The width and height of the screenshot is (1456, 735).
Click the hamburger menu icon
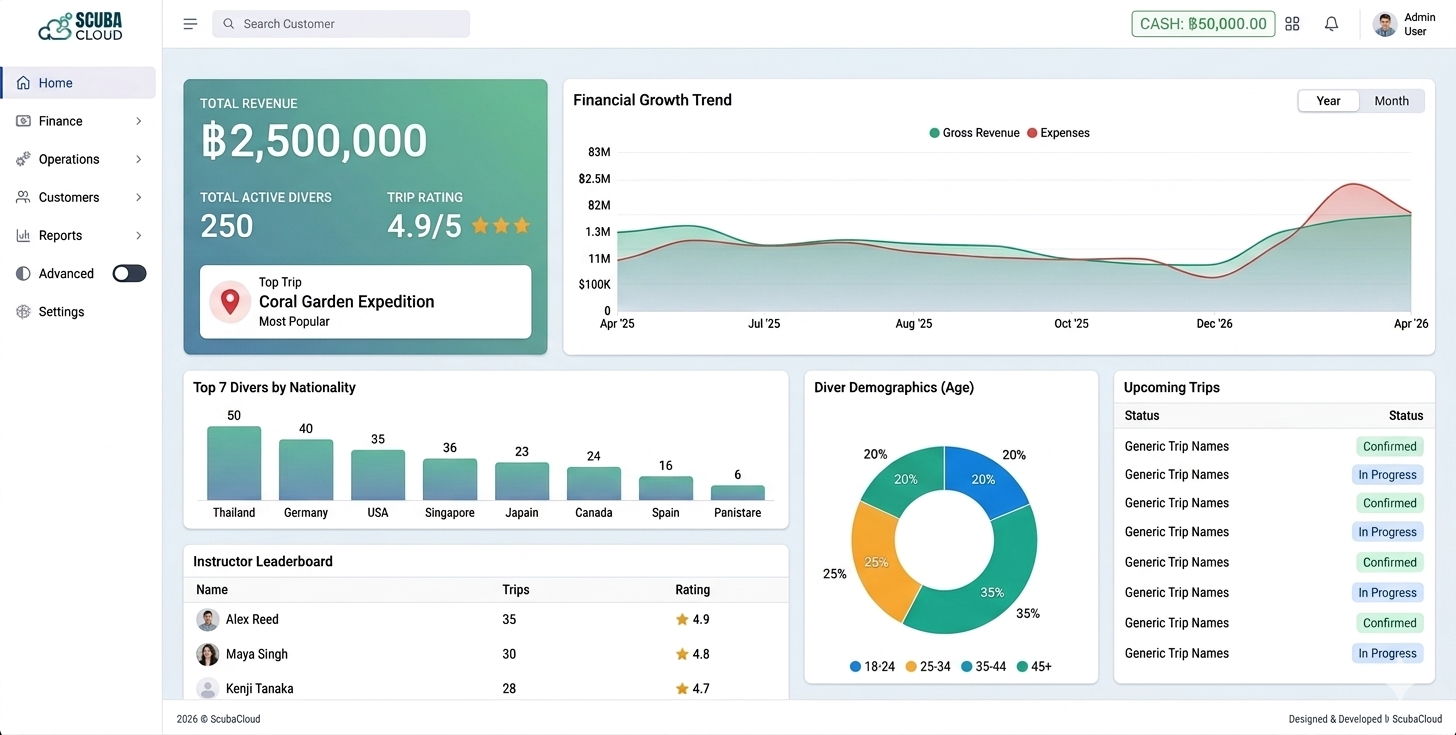tap(190, 24)
